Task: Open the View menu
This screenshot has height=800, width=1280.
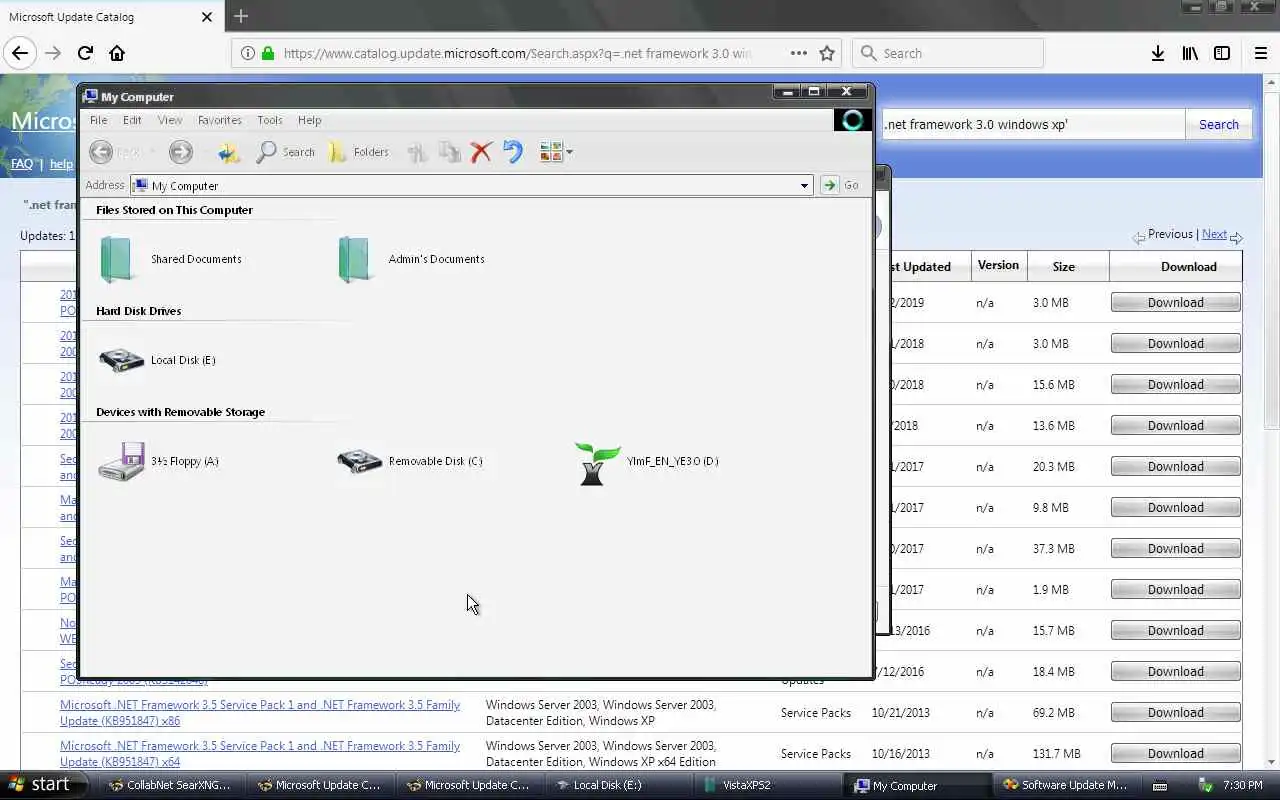Action: tap(170, 120)
